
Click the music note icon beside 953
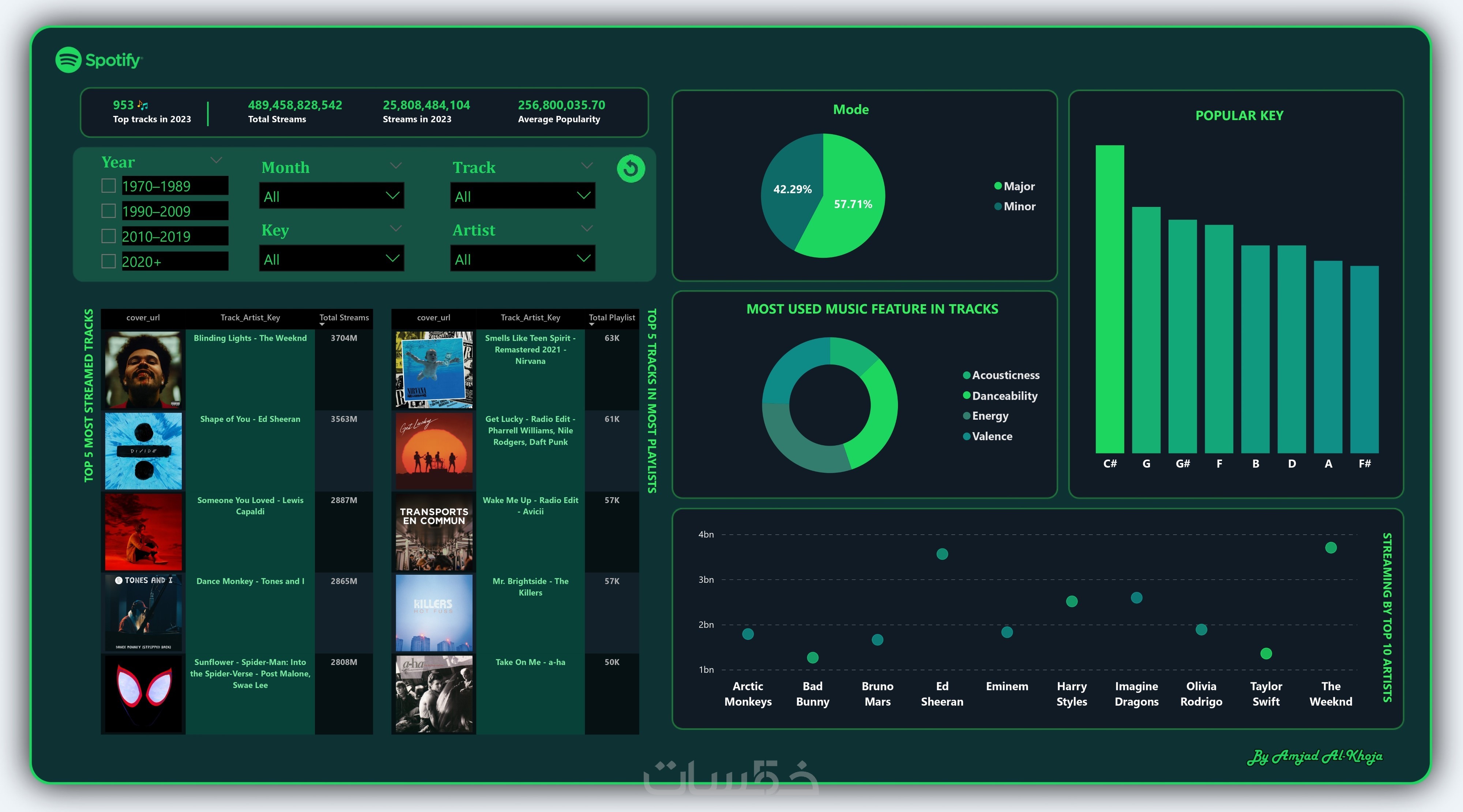coord(143,105)
